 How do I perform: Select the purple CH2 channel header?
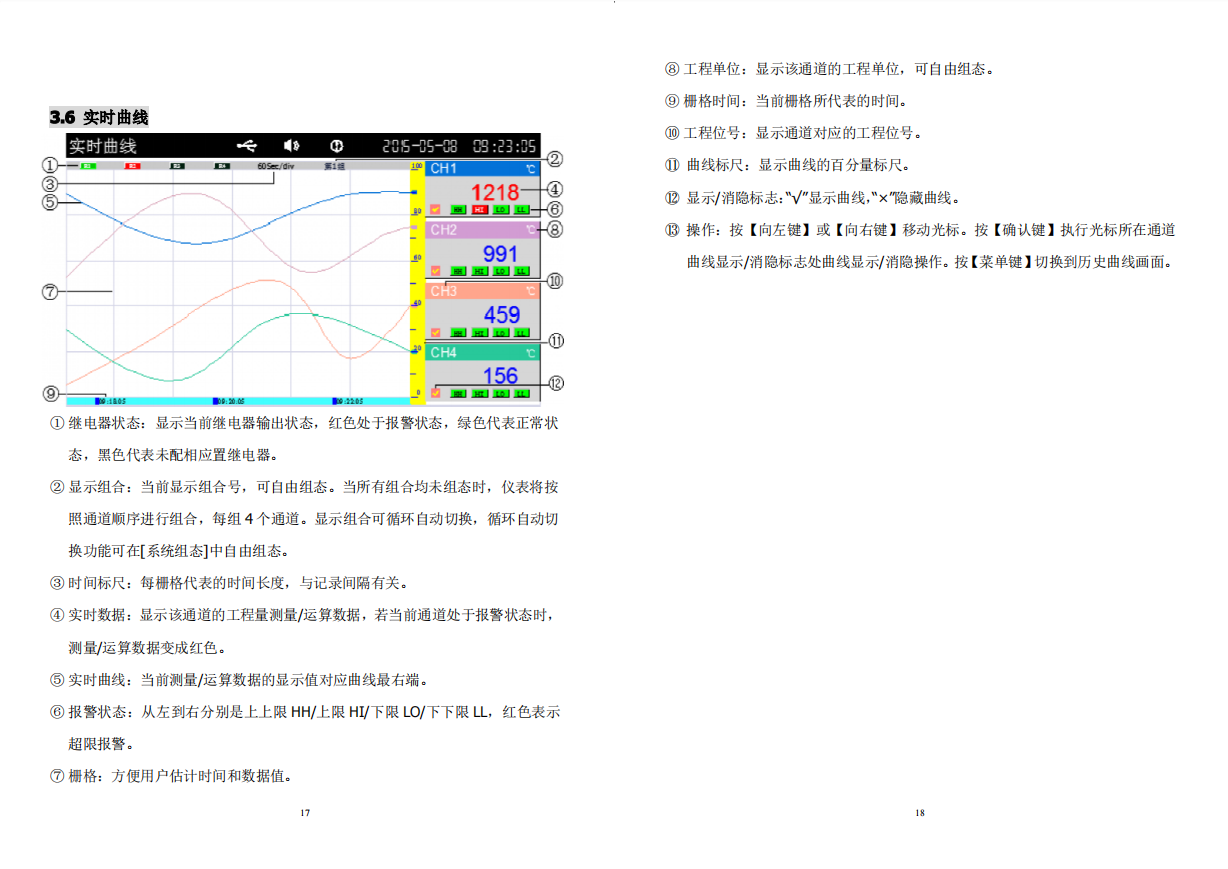tap(483, 230)
